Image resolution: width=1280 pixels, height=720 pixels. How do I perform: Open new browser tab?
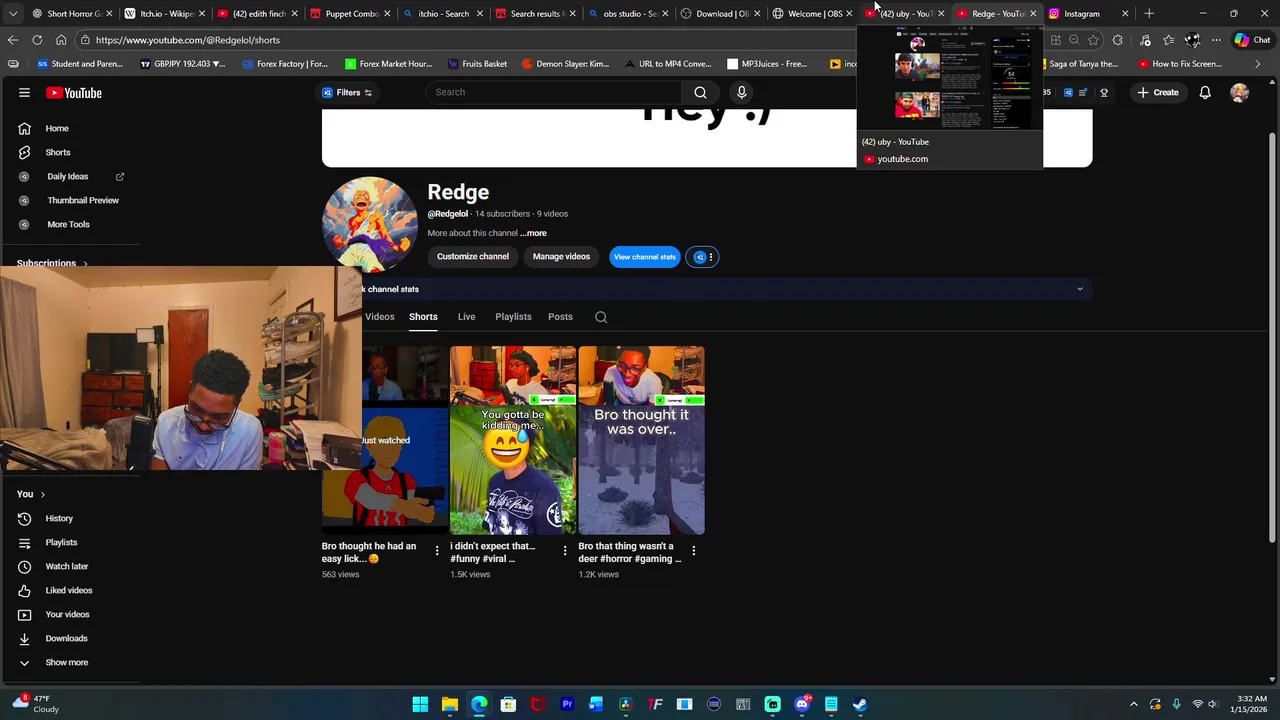point(1149,13)
